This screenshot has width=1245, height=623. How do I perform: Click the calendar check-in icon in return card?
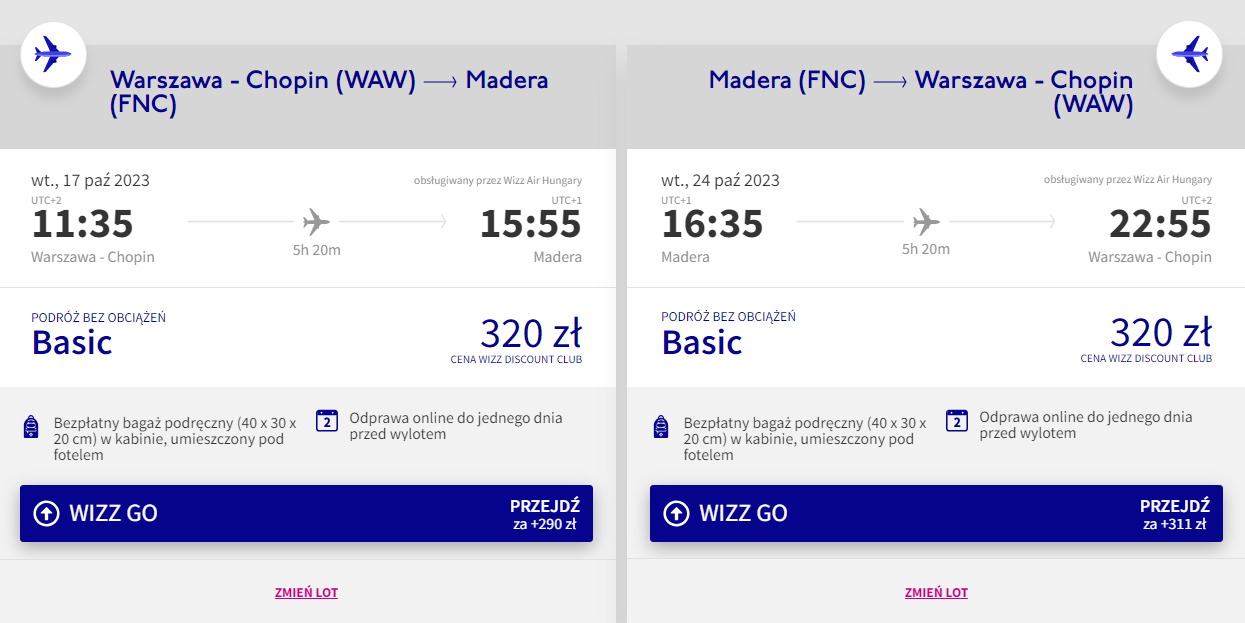[x=957, y=420]
